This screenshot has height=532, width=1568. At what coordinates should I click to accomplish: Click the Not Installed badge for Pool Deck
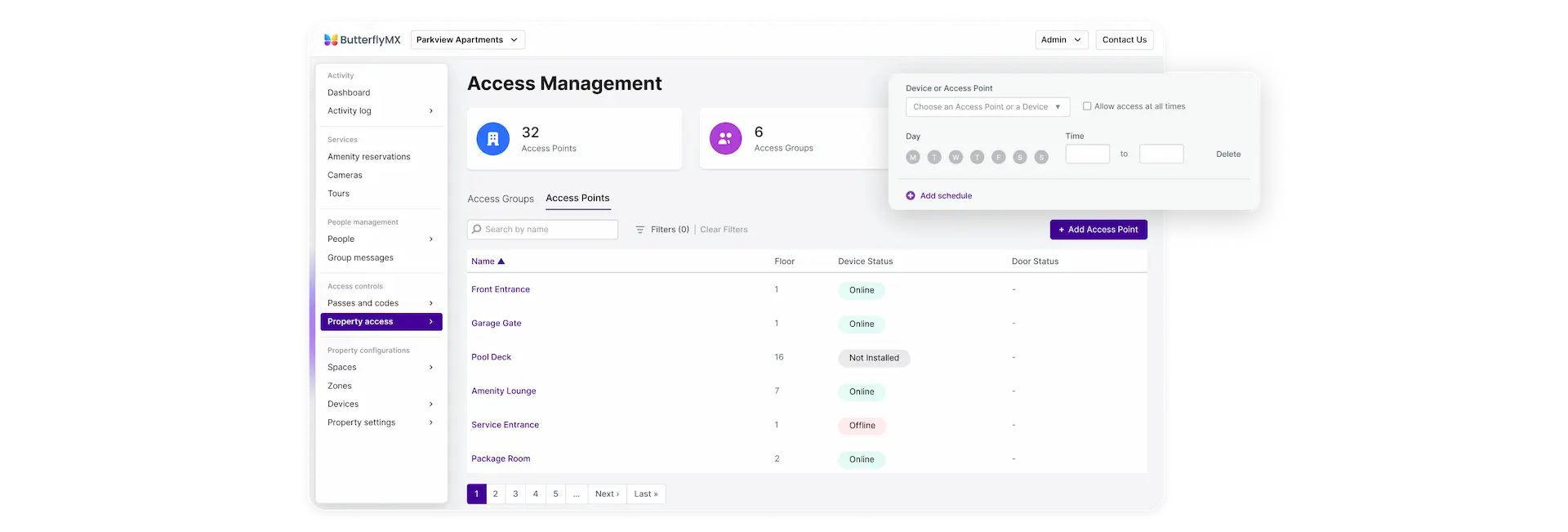(x=874, y=358)
